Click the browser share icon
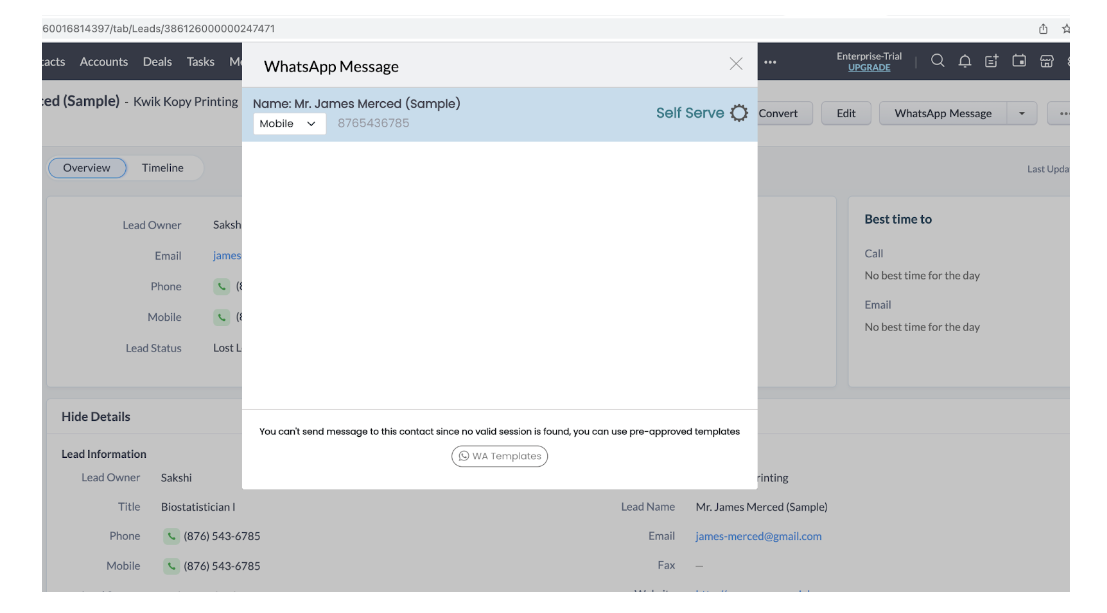Screen dimensions: 1107x613 click(x=1043, y=29)
